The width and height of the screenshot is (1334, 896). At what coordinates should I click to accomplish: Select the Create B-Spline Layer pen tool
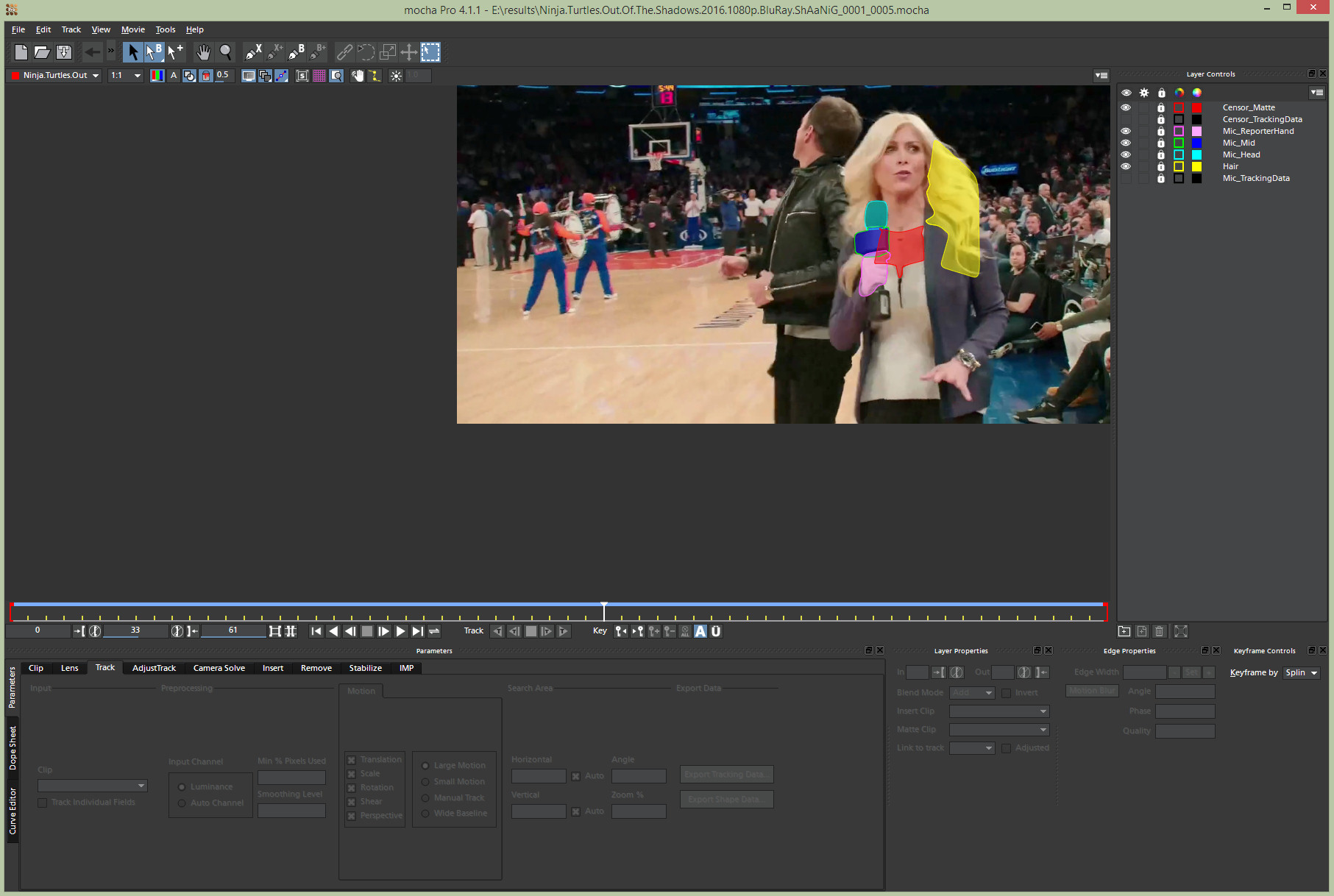click(296, 52)
